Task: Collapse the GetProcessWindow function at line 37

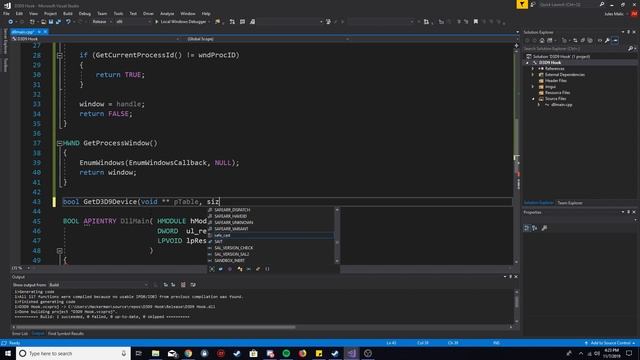Action: tap(60, 143)
